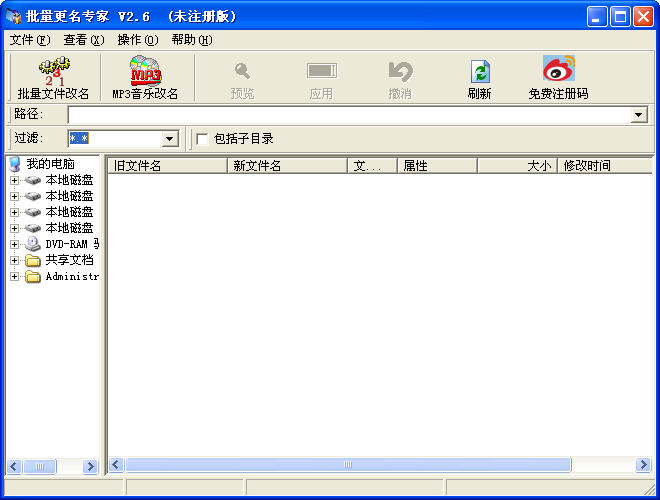Expand the third 本地磁盘 tree node
This screenshot has height=500, width=660.
(x=14, y=212)
